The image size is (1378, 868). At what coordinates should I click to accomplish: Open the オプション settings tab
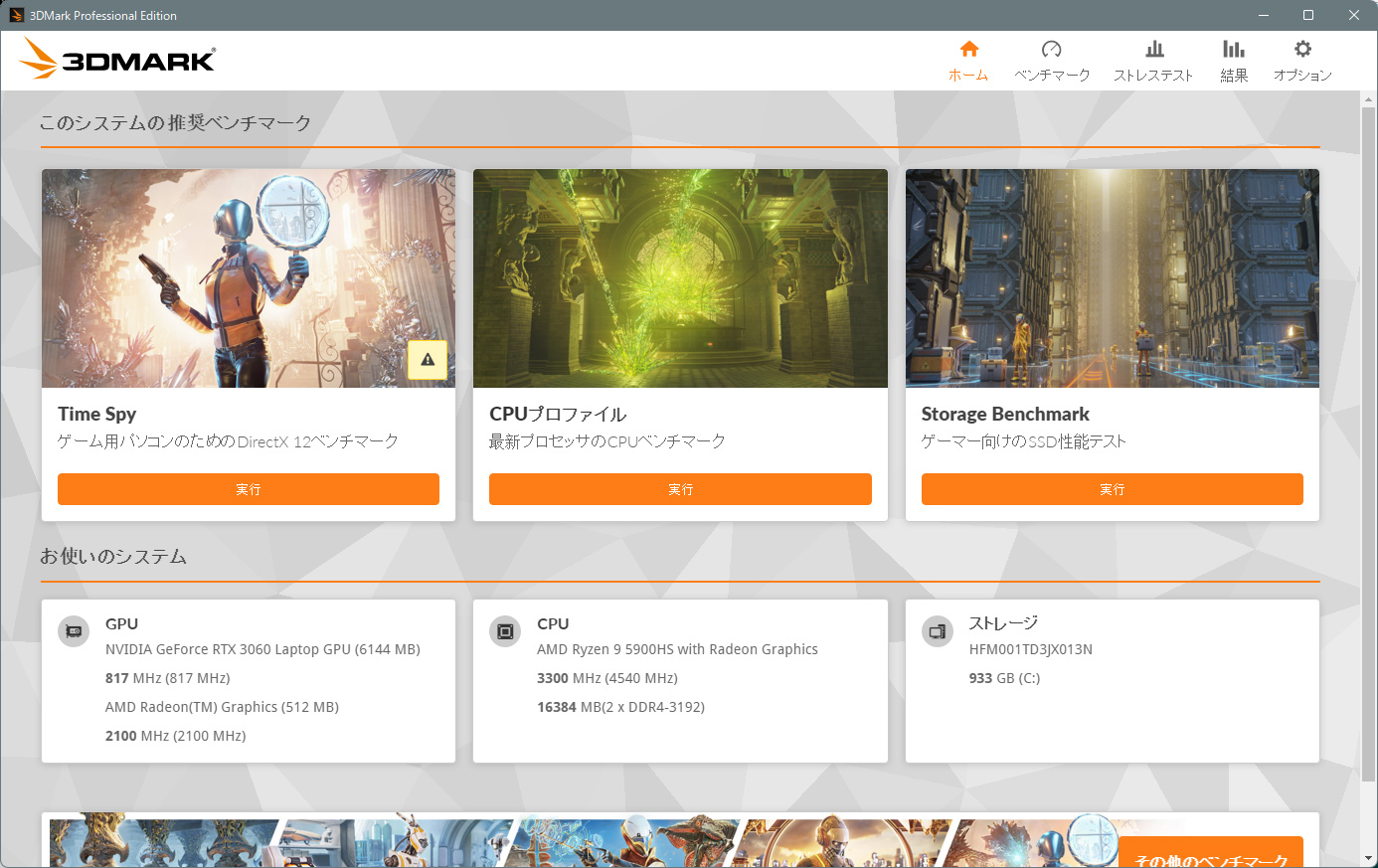1302,61
